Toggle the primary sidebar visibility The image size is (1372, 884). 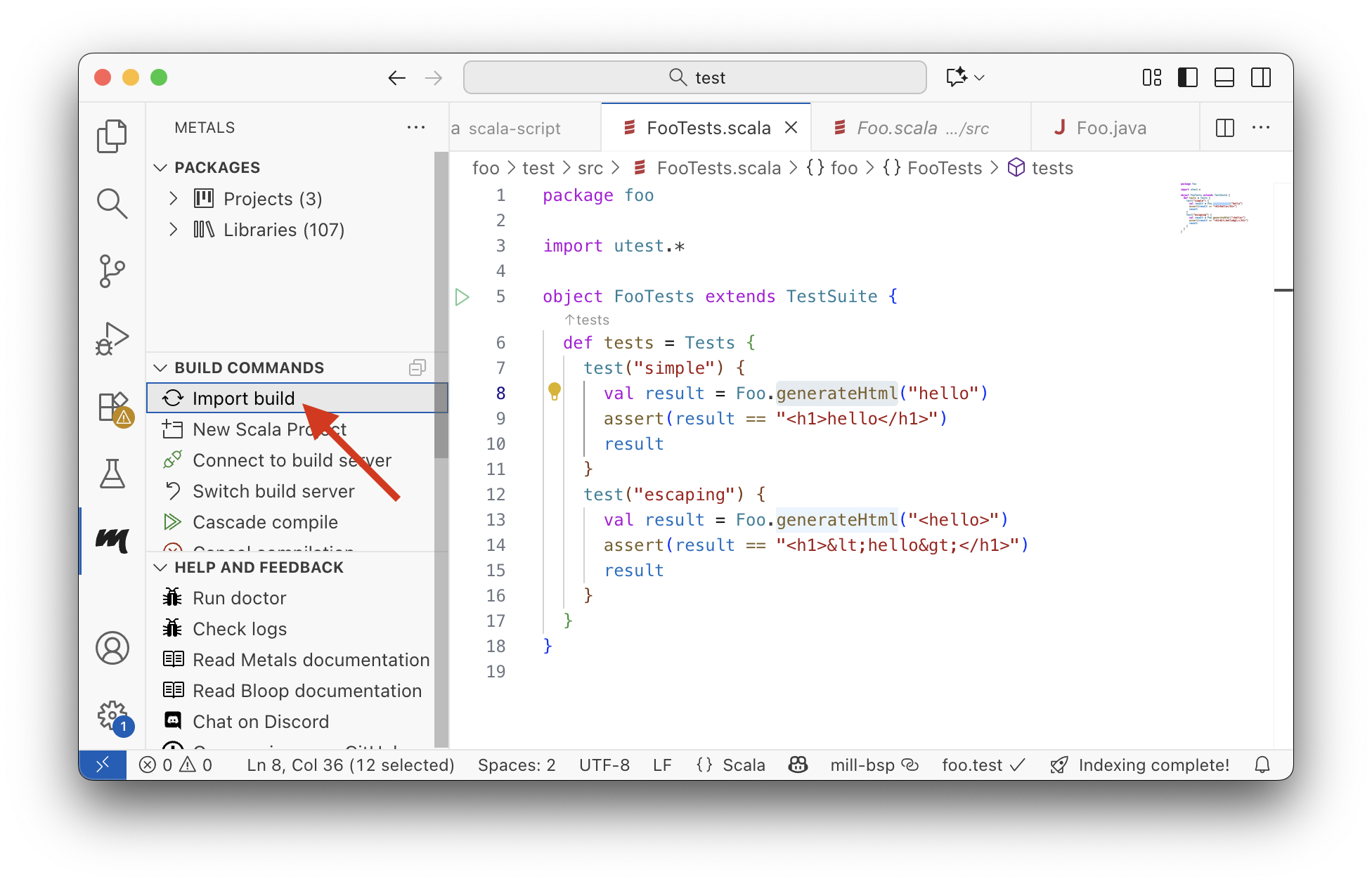[1187, 77]
